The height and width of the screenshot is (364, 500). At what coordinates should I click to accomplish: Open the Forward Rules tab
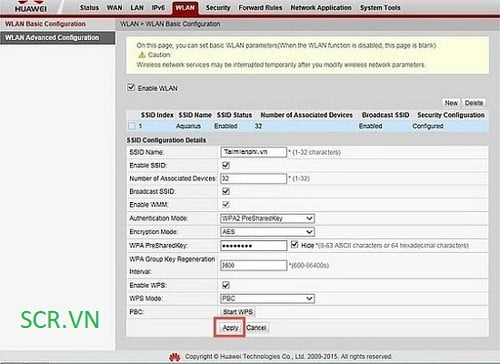pos(260,7)
